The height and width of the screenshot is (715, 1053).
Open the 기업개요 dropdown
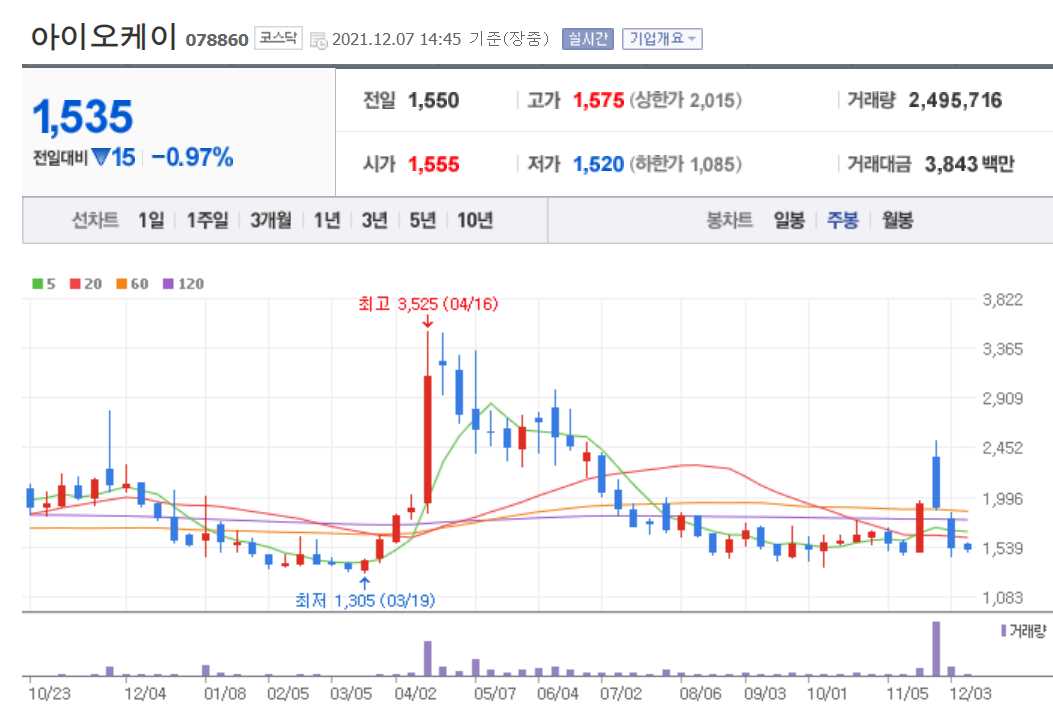click(663, 38)
